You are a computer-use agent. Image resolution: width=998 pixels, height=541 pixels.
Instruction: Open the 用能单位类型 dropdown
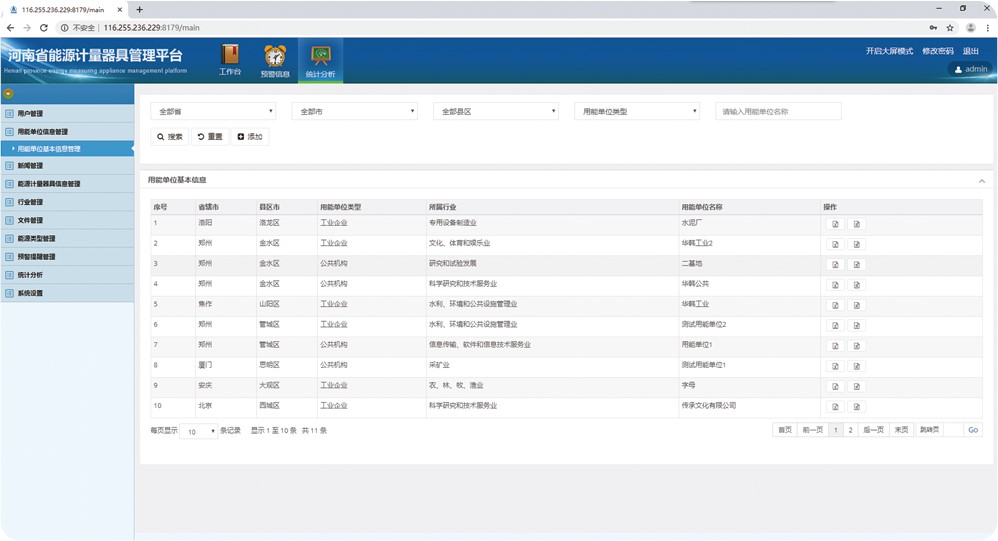[x=637, y=111]
